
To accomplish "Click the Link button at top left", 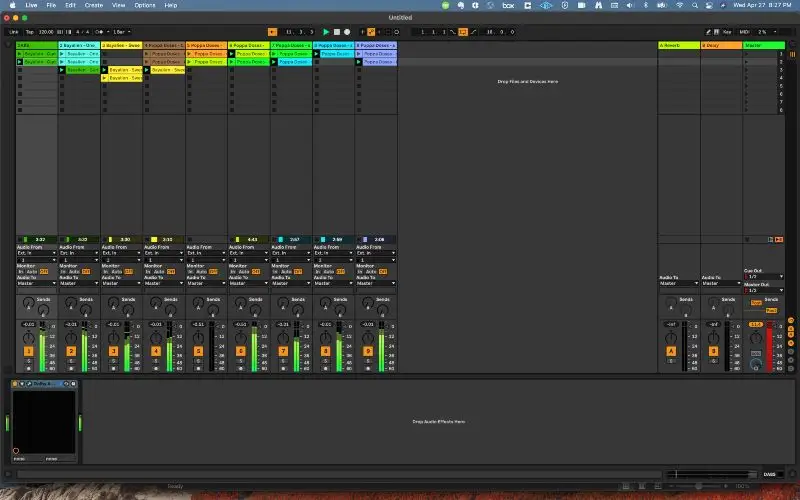I will [x=15, y=32].
